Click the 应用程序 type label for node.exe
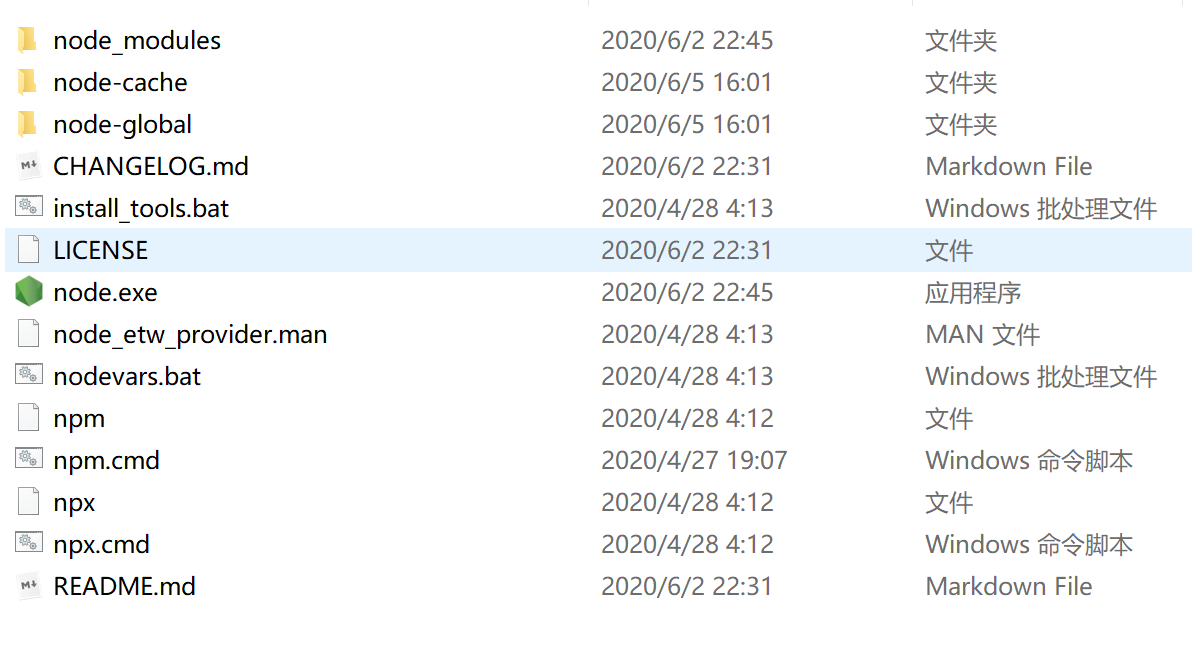Screen dimensions: 1192x646 click(x=972, y=292)
